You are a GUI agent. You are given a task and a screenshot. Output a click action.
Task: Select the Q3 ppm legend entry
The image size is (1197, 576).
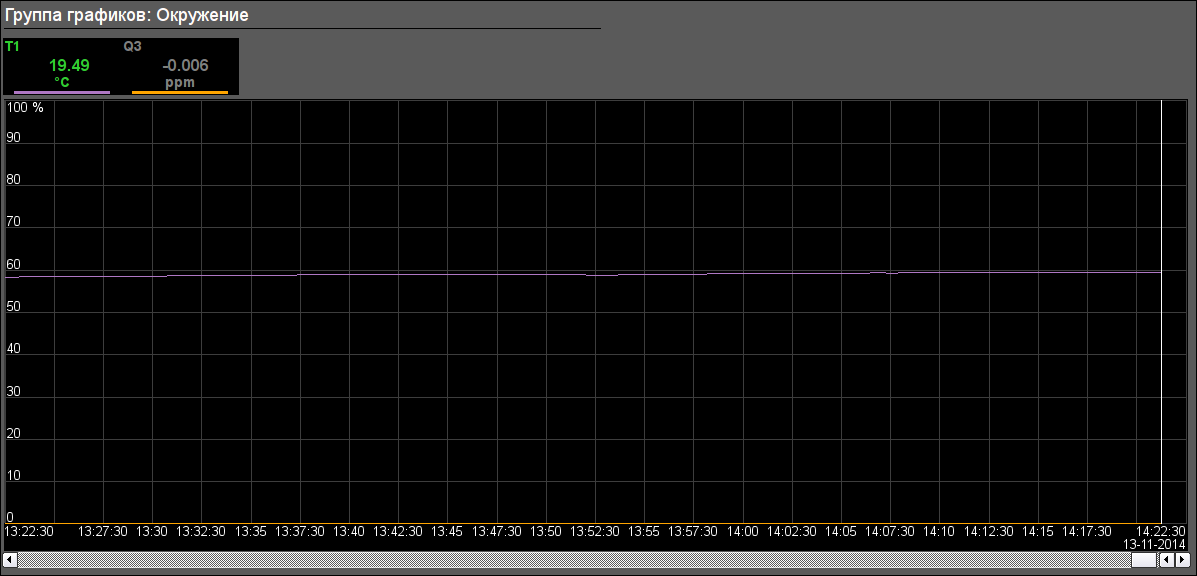point(180,66)
